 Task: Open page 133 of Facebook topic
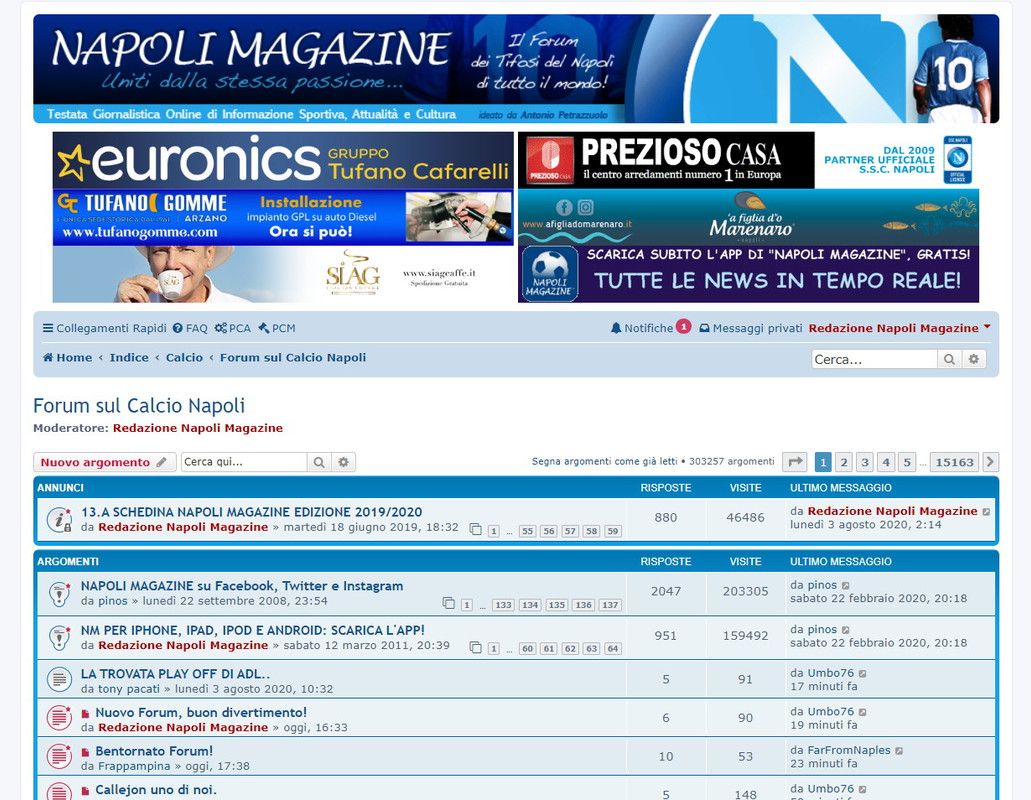tap(503, 605)
